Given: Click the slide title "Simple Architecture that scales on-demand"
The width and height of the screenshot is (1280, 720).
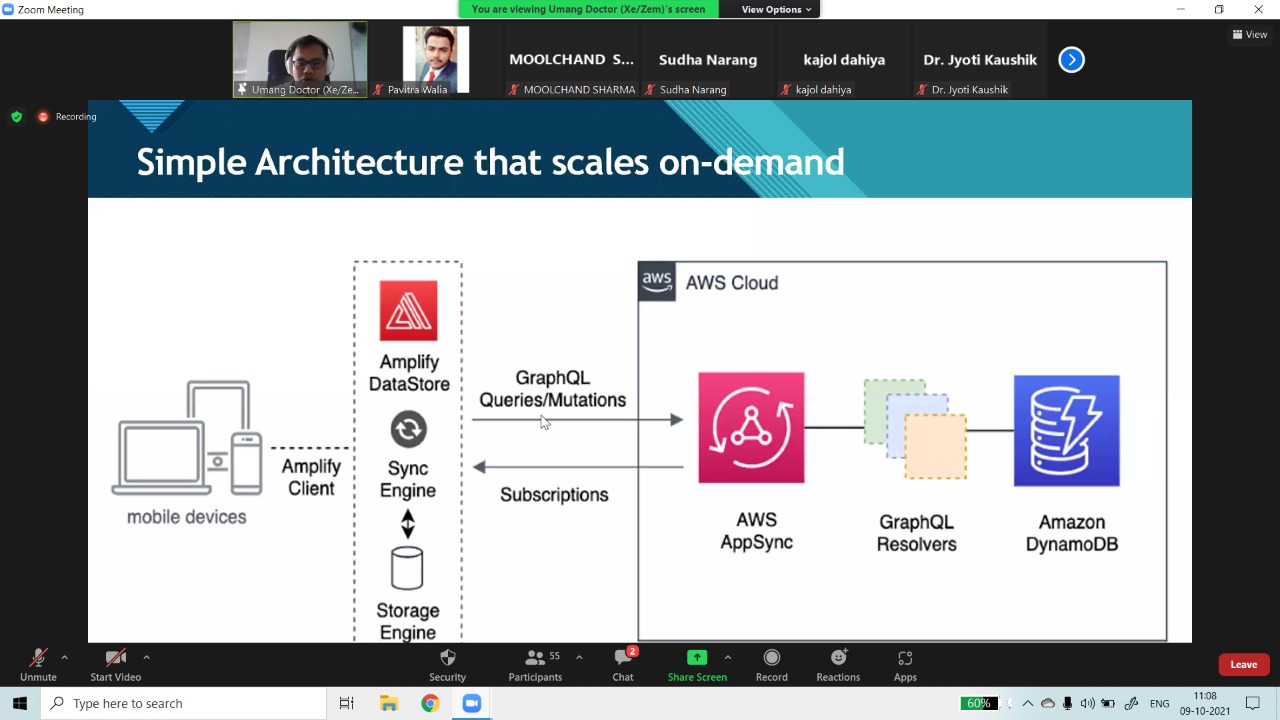Looking at the screenshot, I should click(490, 162).
